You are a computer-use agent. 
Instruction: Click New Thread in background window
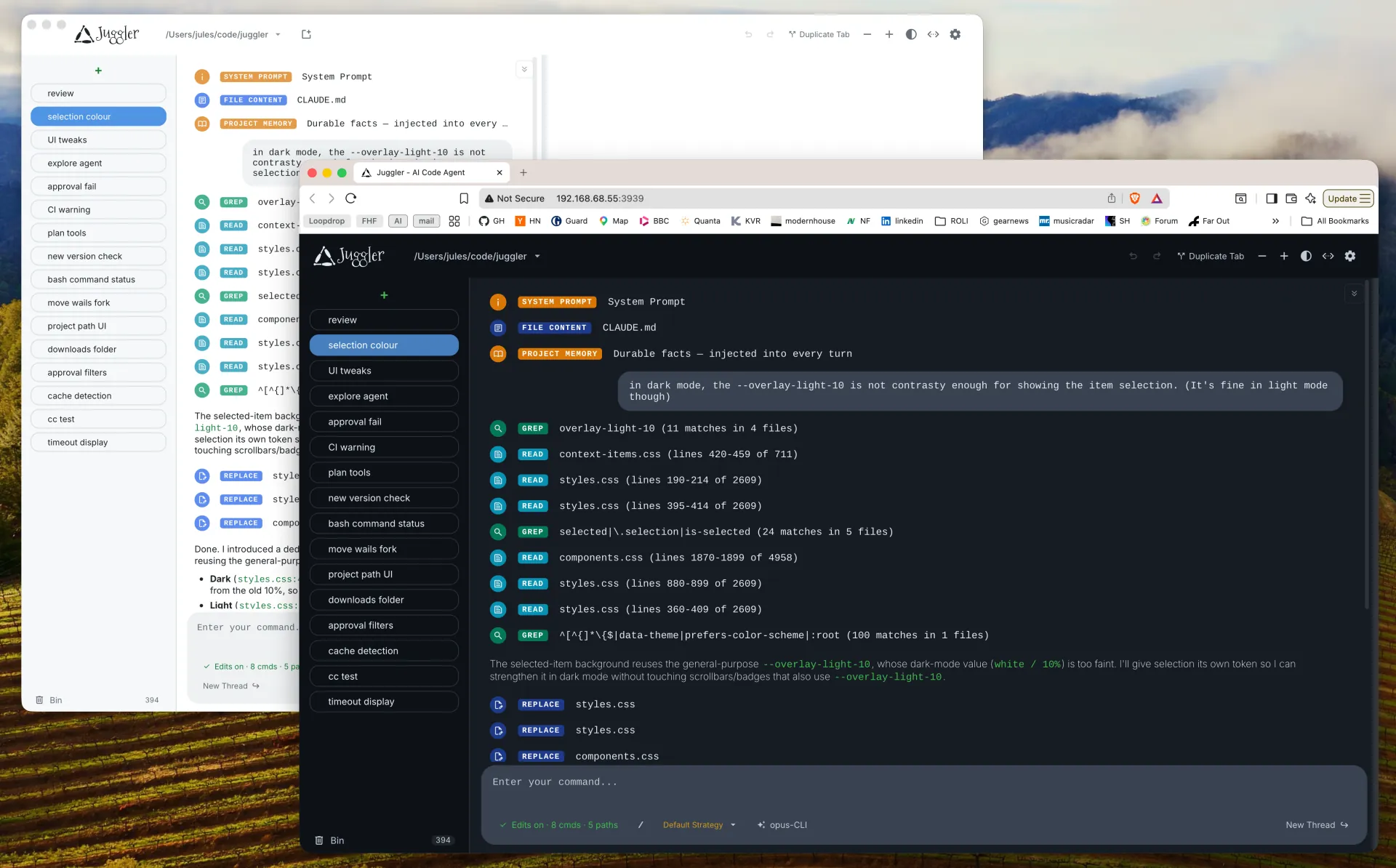[231, 686]
